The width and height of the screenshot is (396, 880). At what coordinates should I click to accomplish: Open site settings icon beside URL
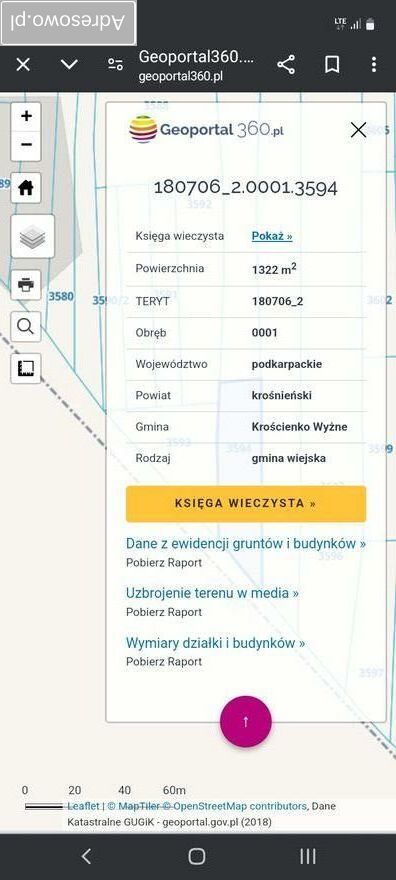[x=116, y=65]
